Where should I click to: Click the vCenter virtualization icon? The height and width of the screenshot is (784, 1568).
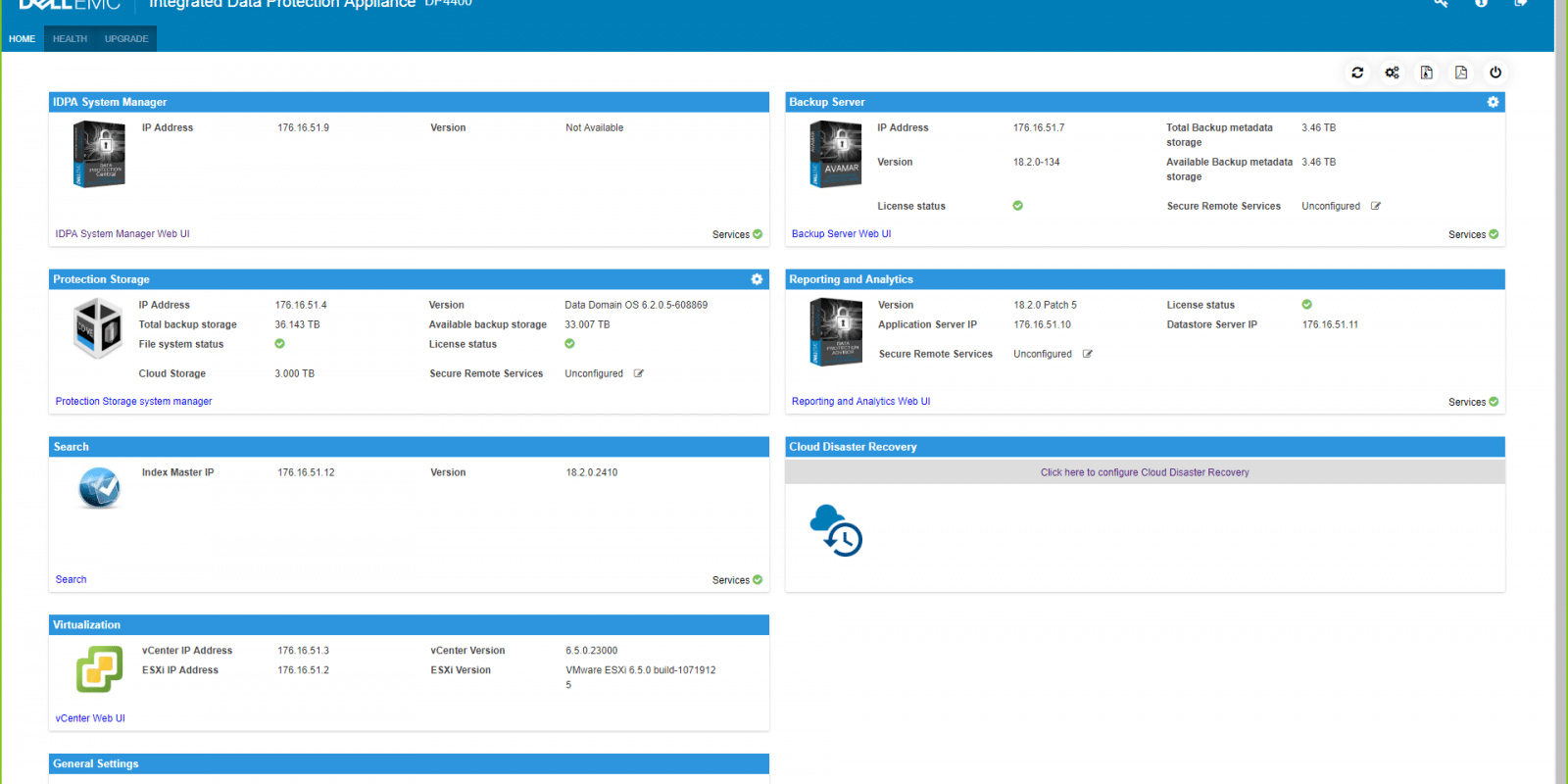point(100,669)
